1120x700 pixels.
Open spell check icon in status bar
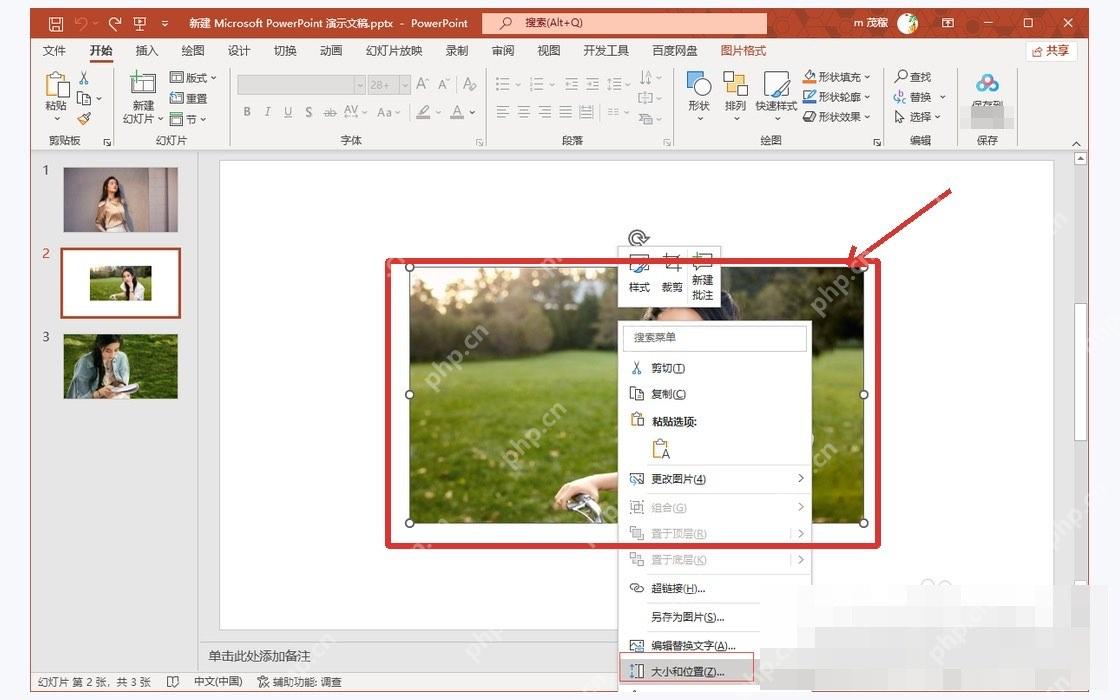click(x=172, y=682)
